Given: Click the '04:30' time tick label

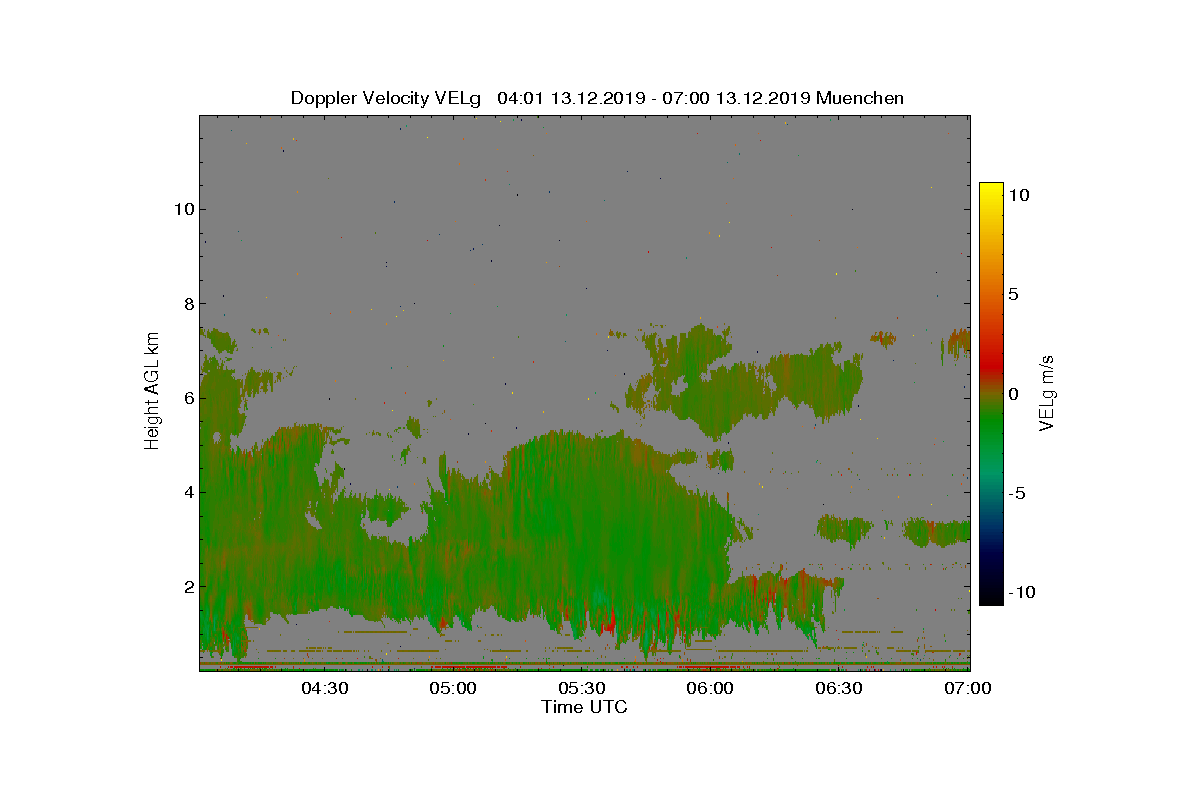Looking at the screenshot, I should point(324,688).
